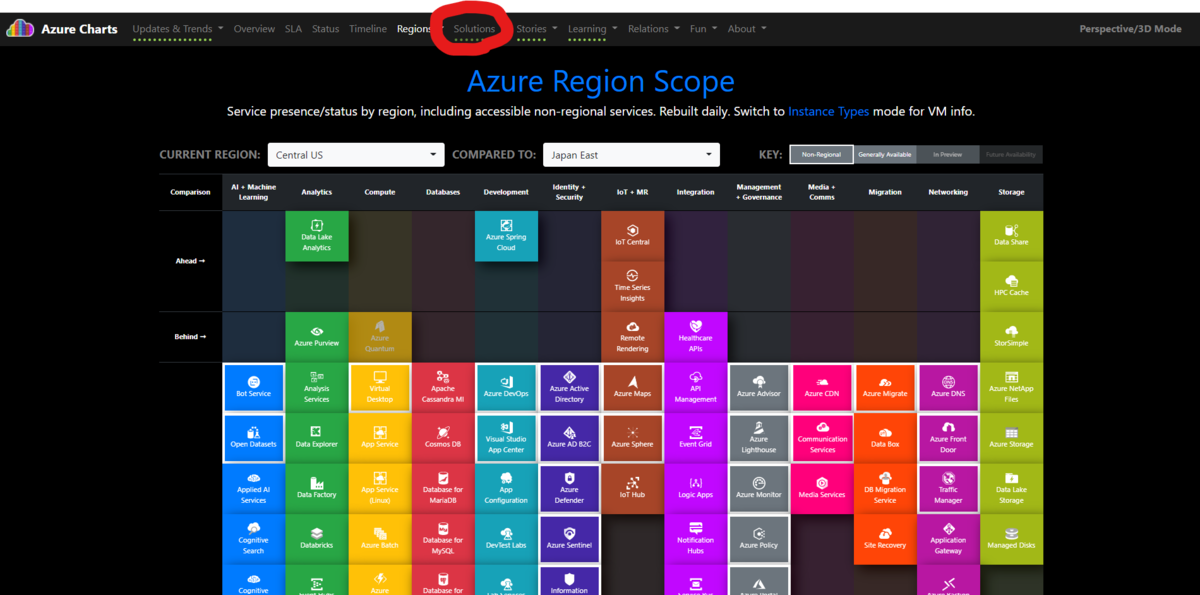Image resolution: width=1200 pixels, height=595 pixels.
Task: Toggle the In Preview key filter
Action: 948,154
